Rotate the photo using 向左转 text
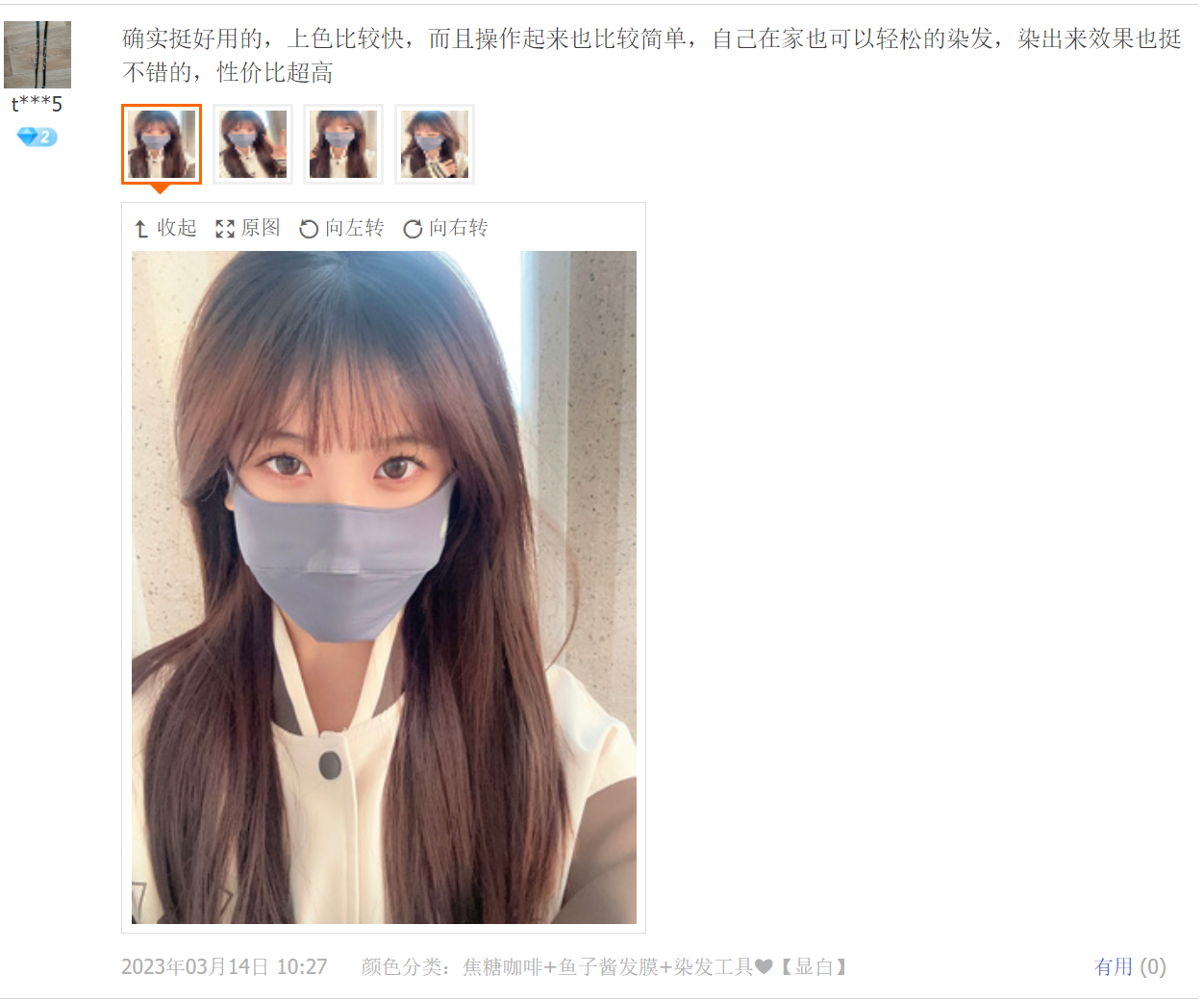 coord(355,228)
